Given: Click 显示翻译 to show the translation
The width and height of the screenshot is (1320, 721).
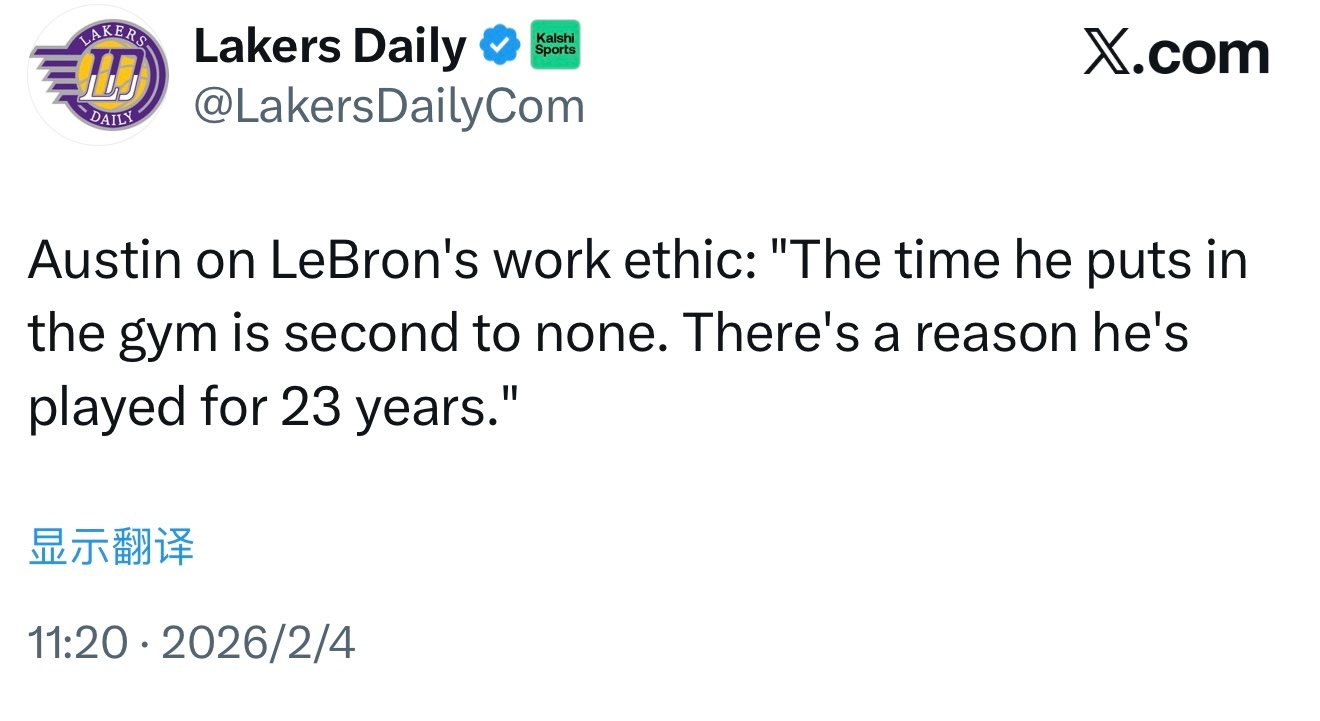Looking at the screenshot, I should [111, 548].
